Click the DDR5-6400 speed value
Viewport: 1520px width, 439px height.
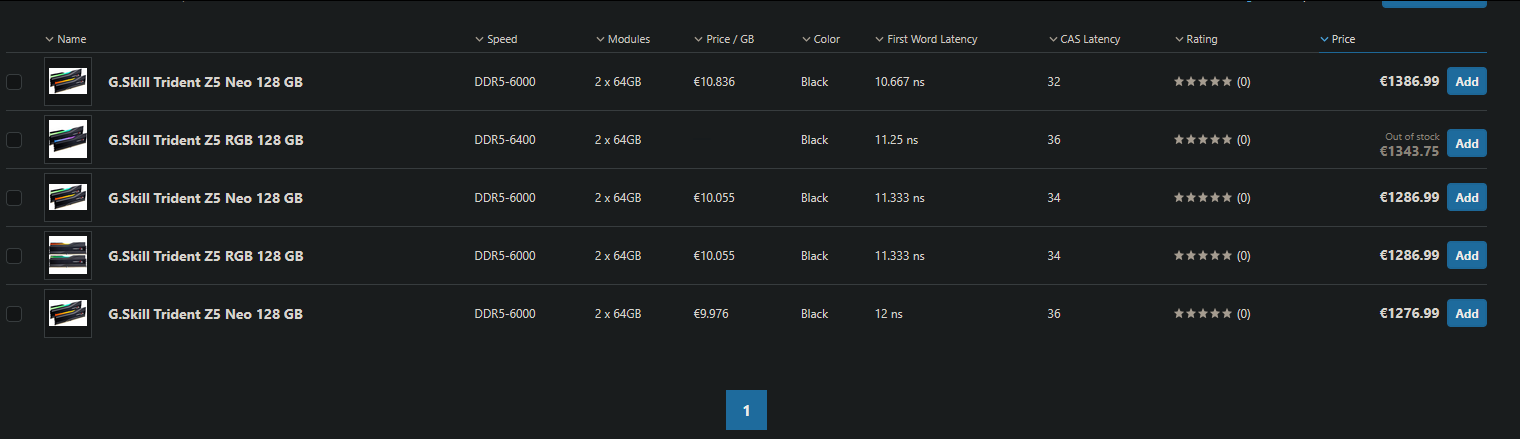pyautogui.click(x=505, y=140)
